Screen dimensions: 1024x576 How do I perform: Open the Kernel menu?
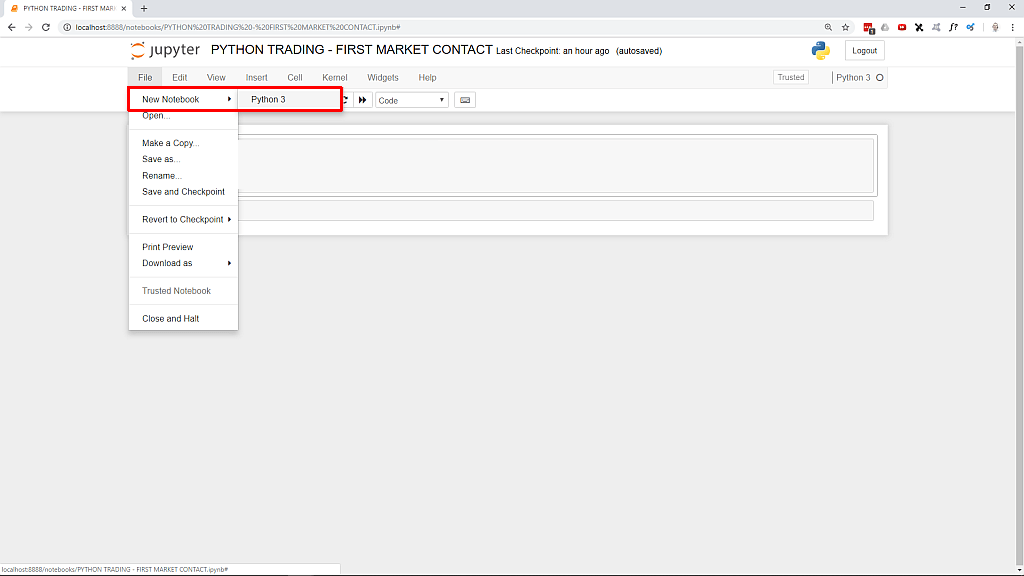[x=335, y=78]
